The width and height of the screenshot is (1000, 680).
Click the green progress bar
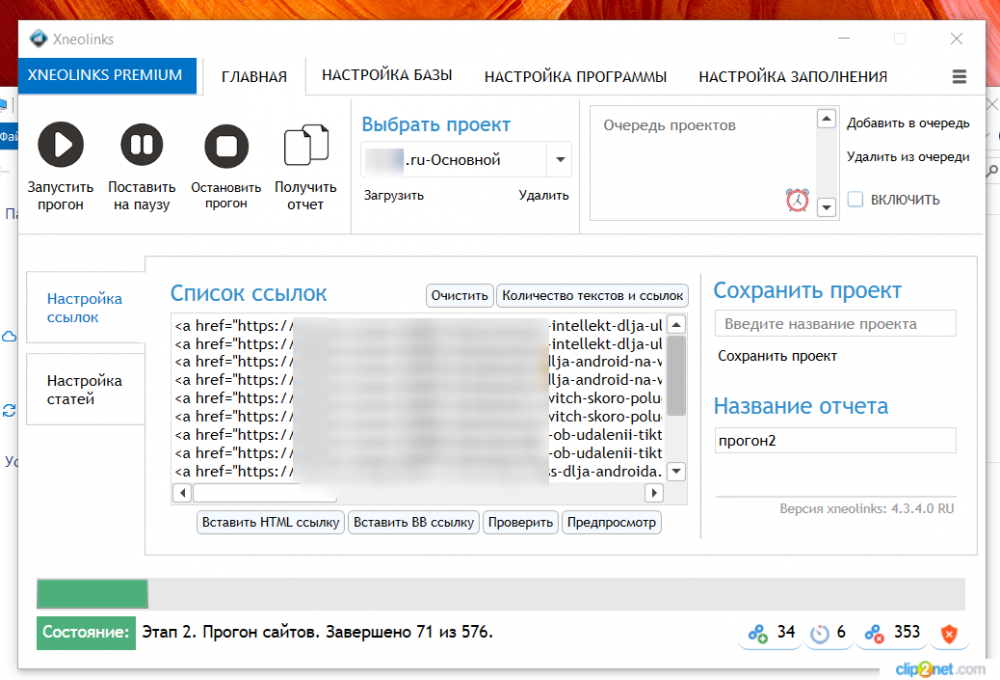point(92,594)
